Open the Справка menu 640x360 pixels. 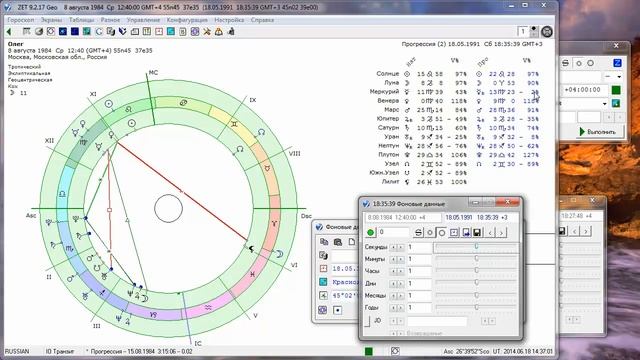point(262,20)
